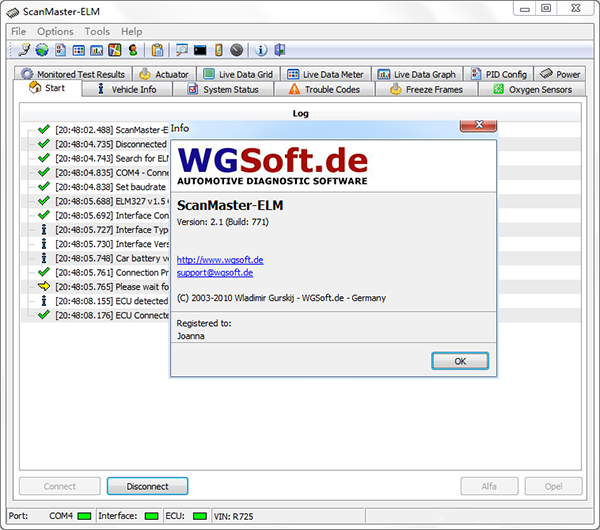Viewport: 600px width, 530px height.
Task: Select the Start tab
Action: (x=47, y=88)
